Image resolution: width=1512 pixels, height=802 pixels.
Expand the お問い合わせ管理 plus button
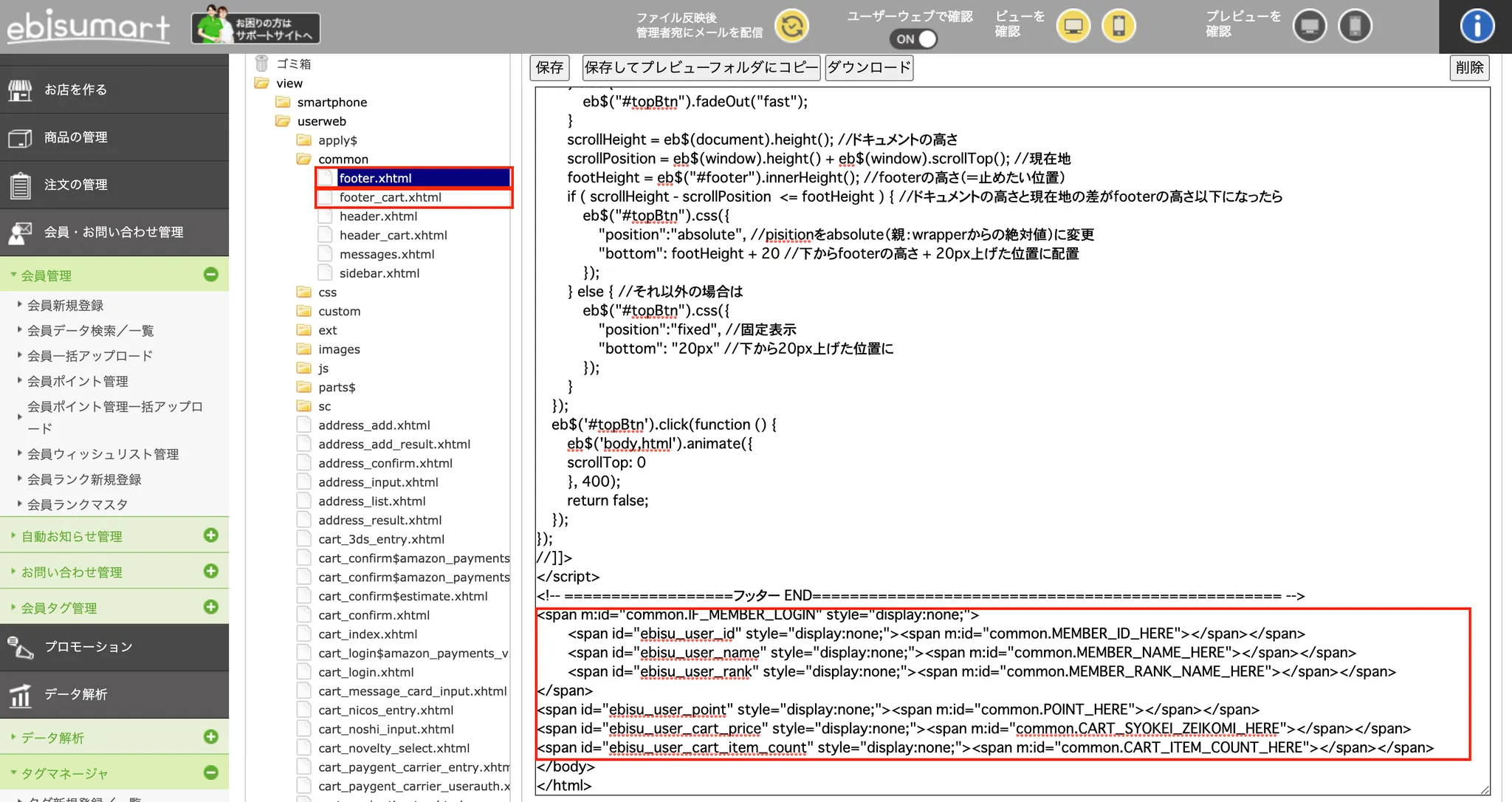[x=211, y=571]
